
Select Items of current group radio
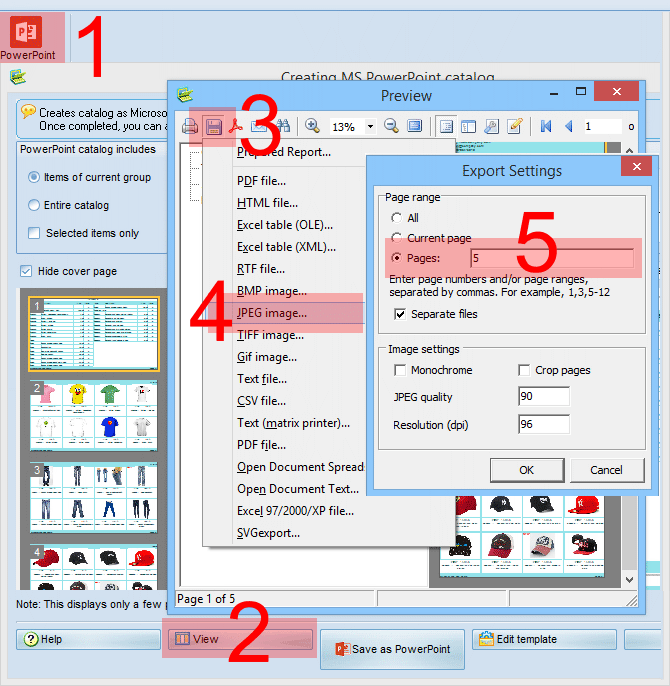click(x=34, y=177)
